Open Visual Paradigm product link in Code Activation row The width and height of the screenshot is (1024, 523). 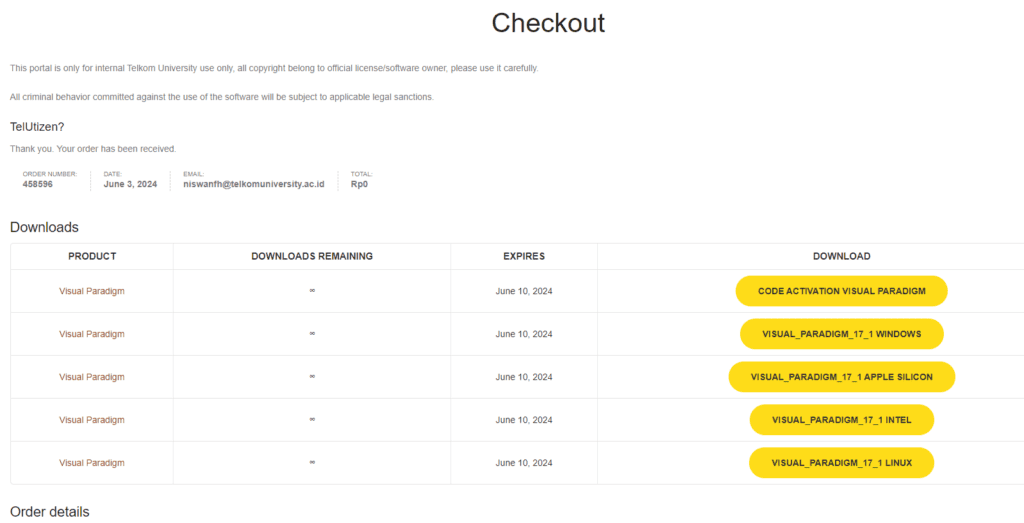[x=91, y=291]
